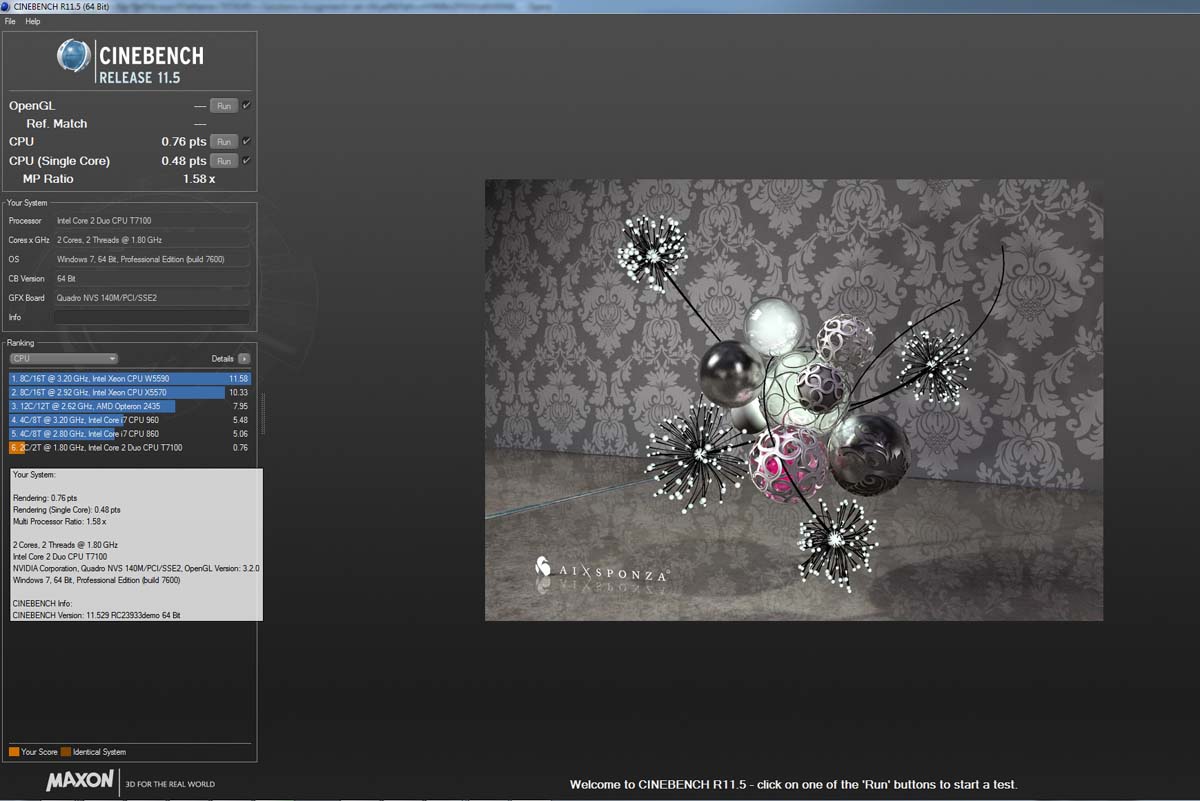Select the Core 2 Duo T7100 ranking entry

pos(130,448)
